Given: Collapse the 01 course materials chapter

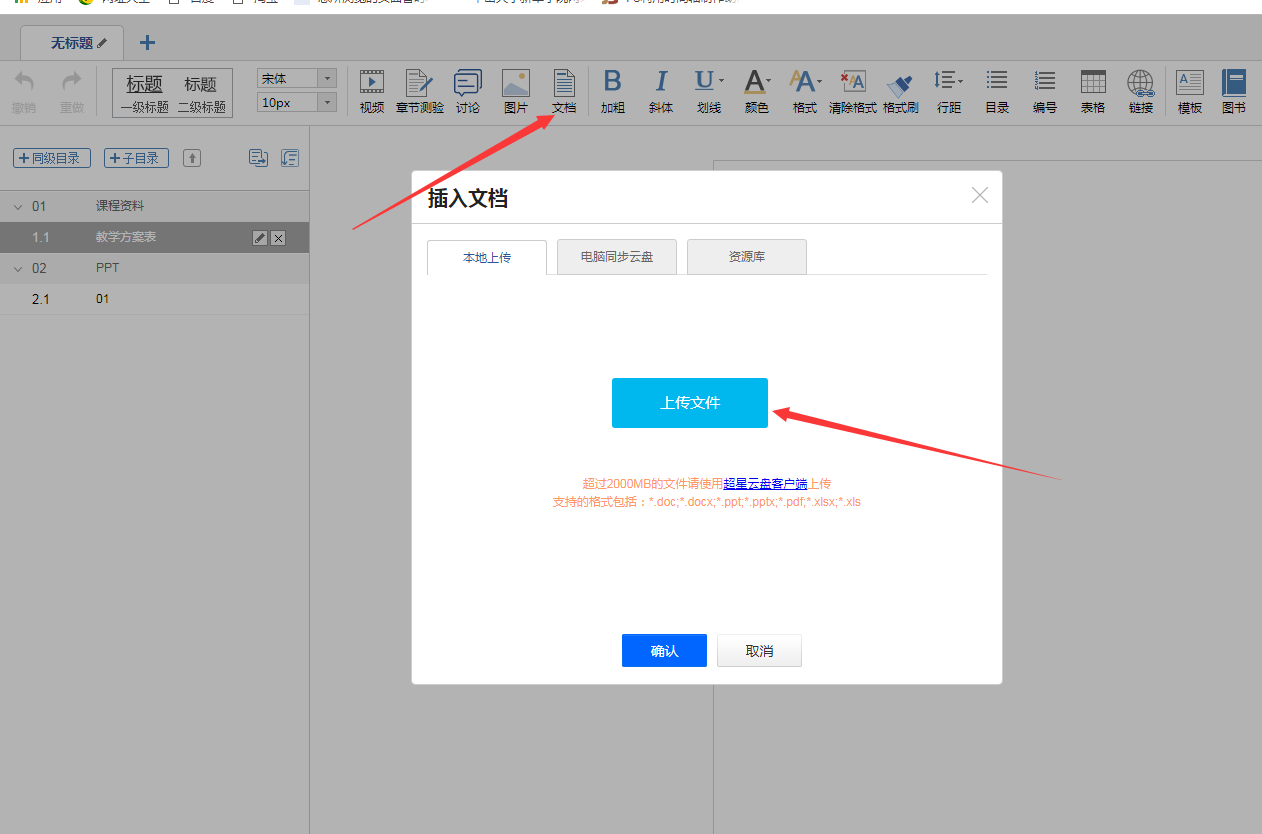Looking at the screenshot, I should (17, 207).
